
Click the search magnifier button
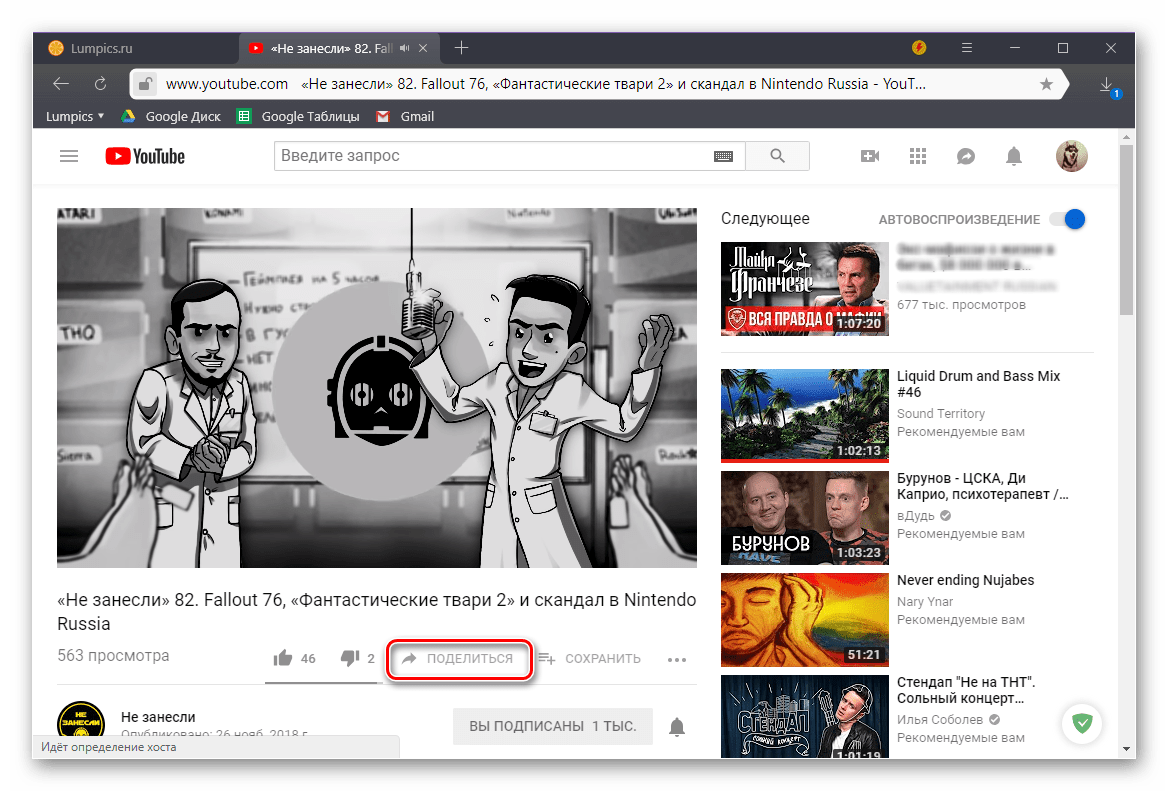point(777,156)
